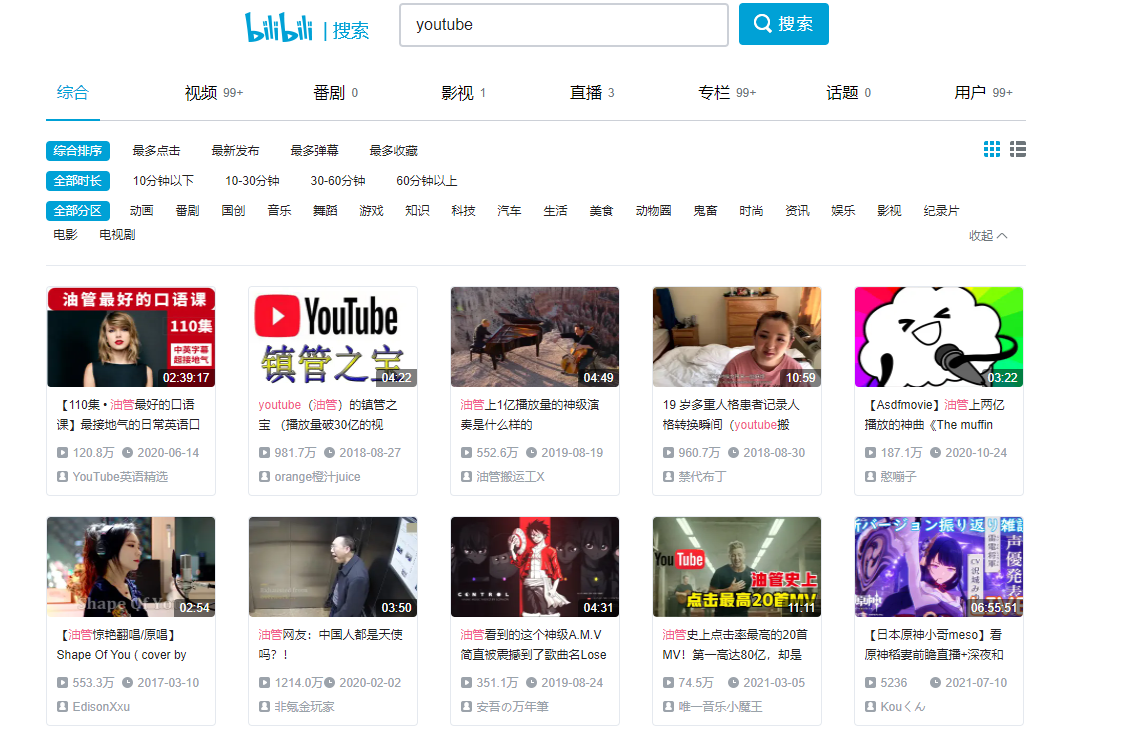1131x733 pixels.
Task: Click the bilibili logo
Action: (x=278, y=27)
